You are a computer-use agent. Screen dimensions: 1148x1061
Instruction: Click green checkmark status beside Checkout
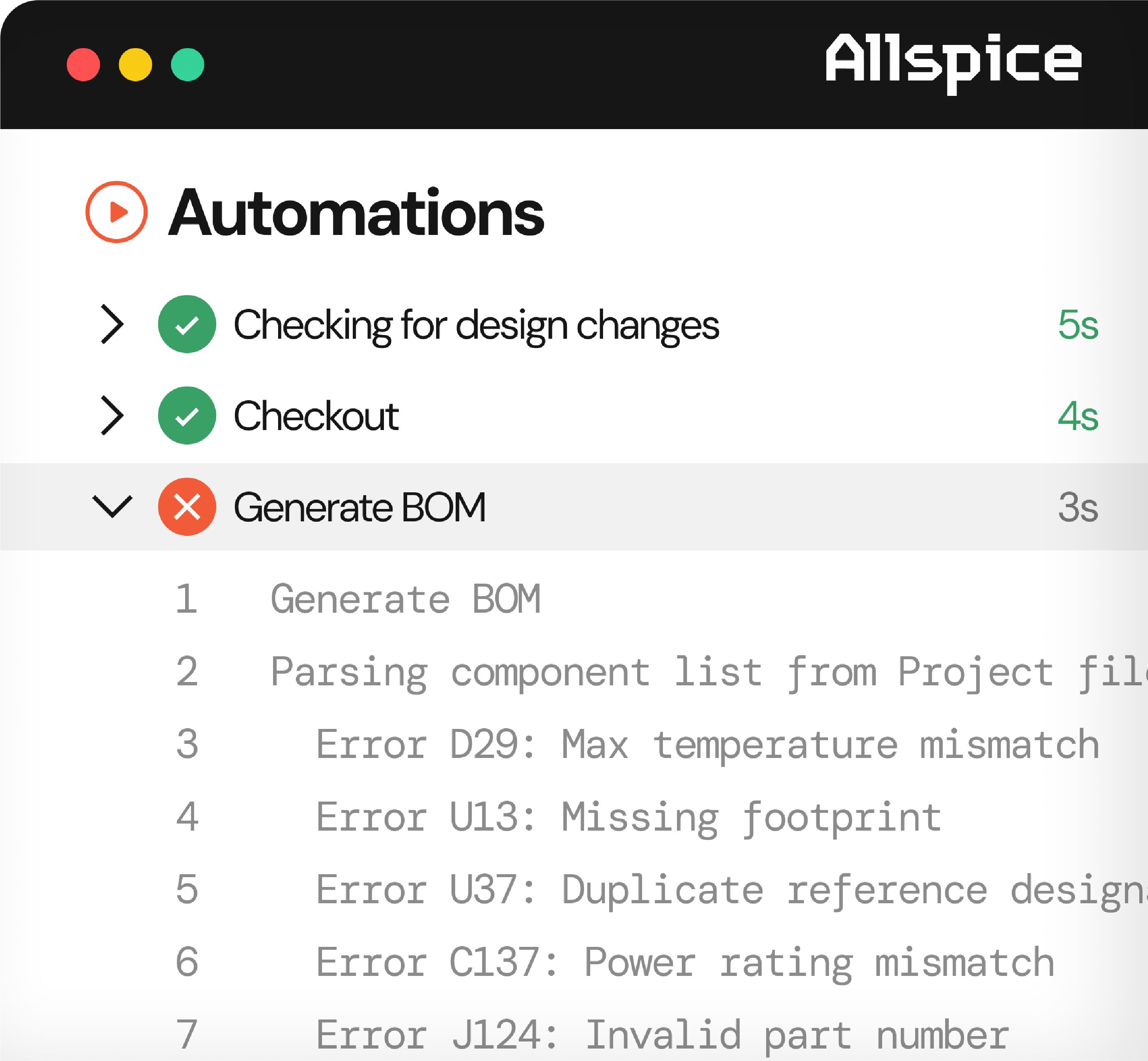(187, 416)
